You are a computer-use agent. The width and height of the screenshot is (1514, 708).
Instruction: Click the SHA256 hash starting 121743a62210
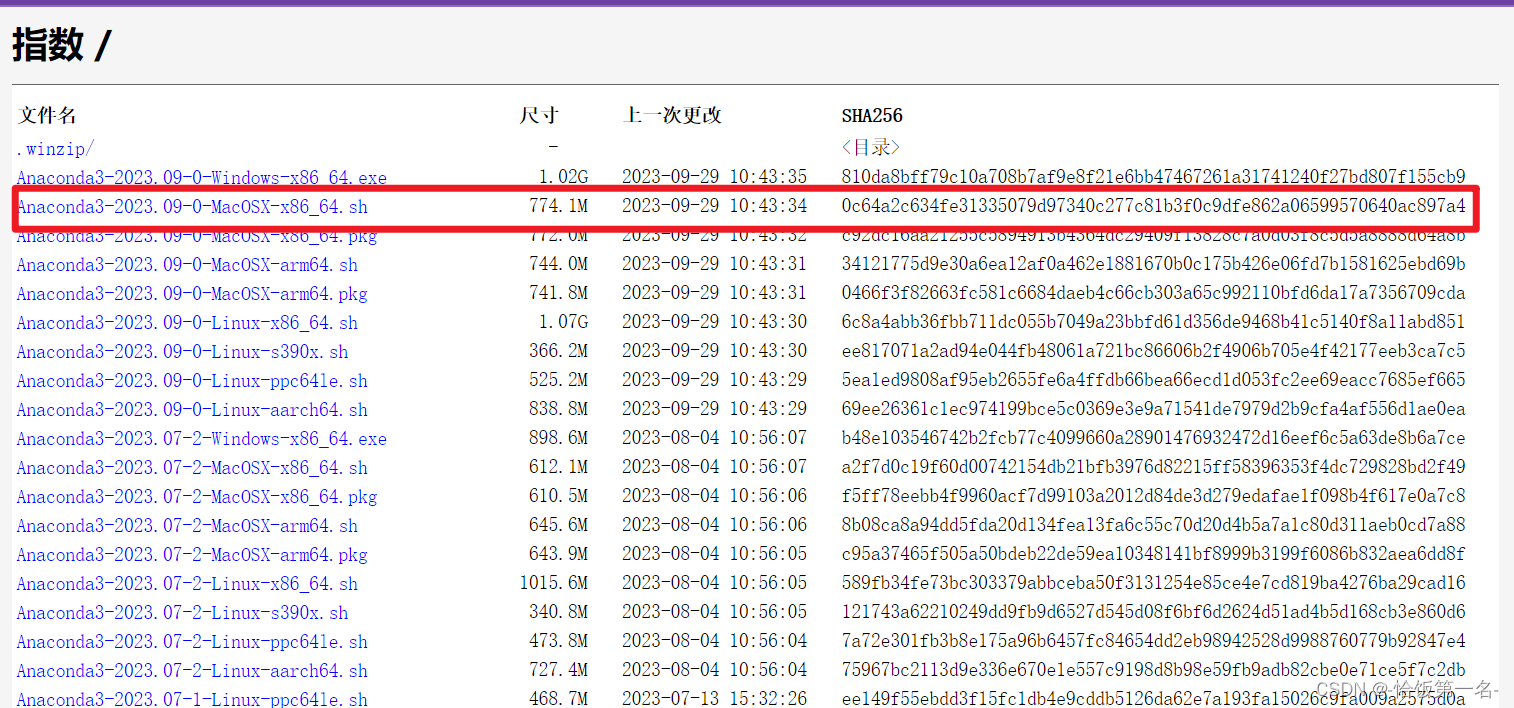1153,612
